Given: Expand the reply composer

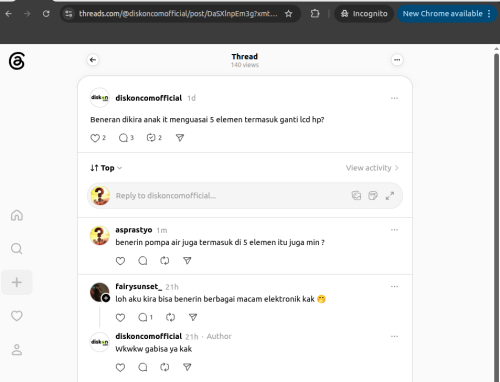Looking at the screenshot, I should (390, 196).
